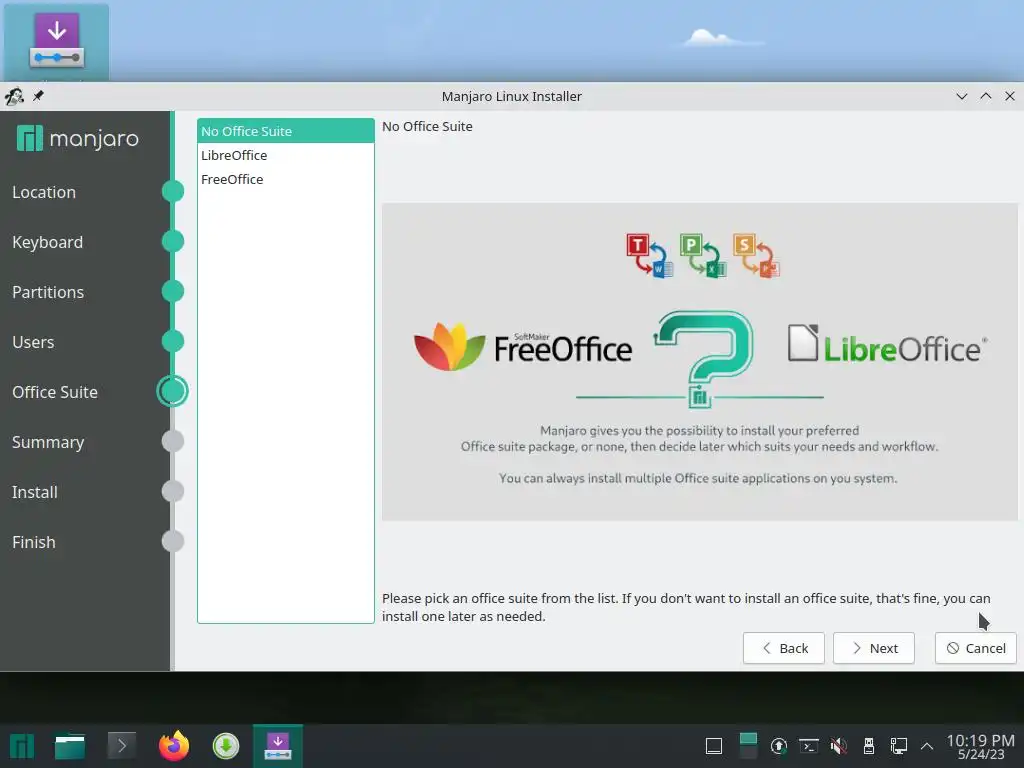Screen dimensions: 1024x768
Task: Maximize the installer window
Action: (x=985, y=96)
